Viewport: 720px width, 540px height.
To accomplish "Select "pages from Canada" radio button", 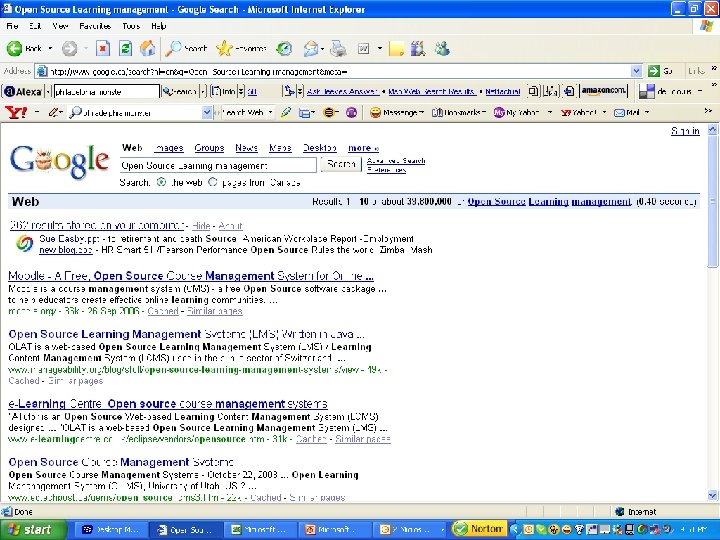I will (213, 182).
